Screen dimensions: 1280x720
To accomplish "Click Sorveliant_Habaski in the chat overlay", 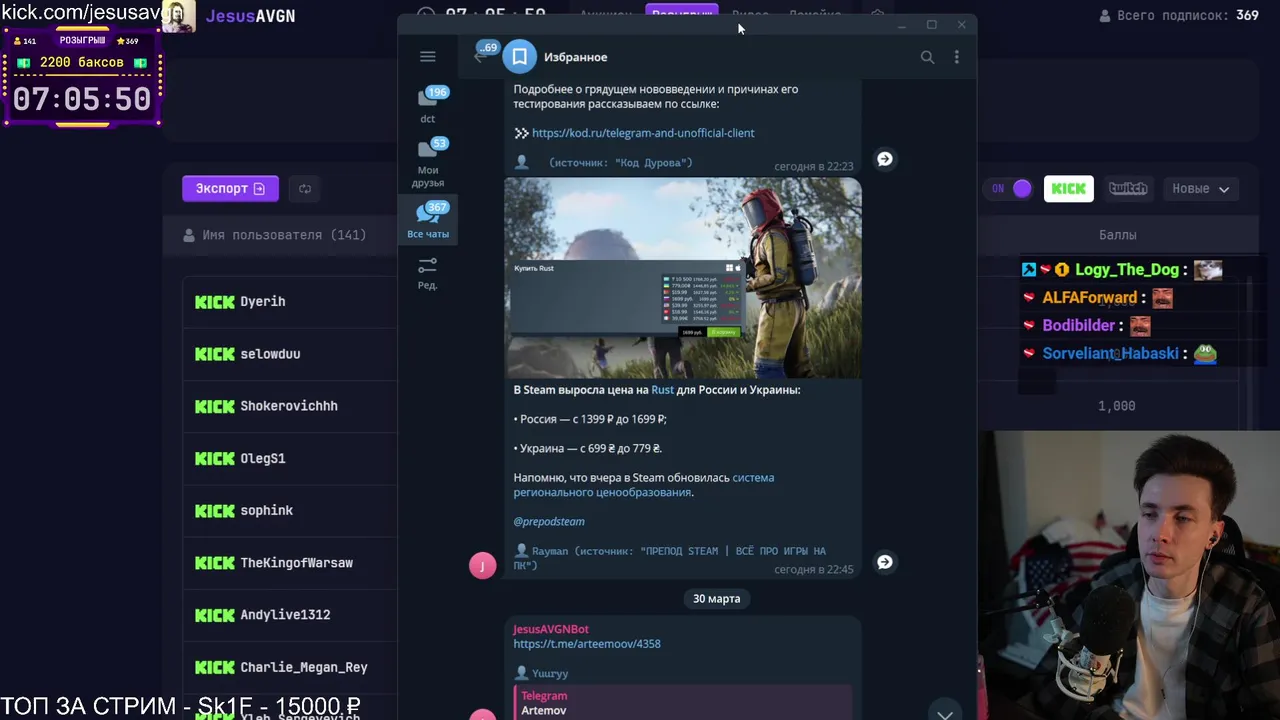I will point(1111,354).
